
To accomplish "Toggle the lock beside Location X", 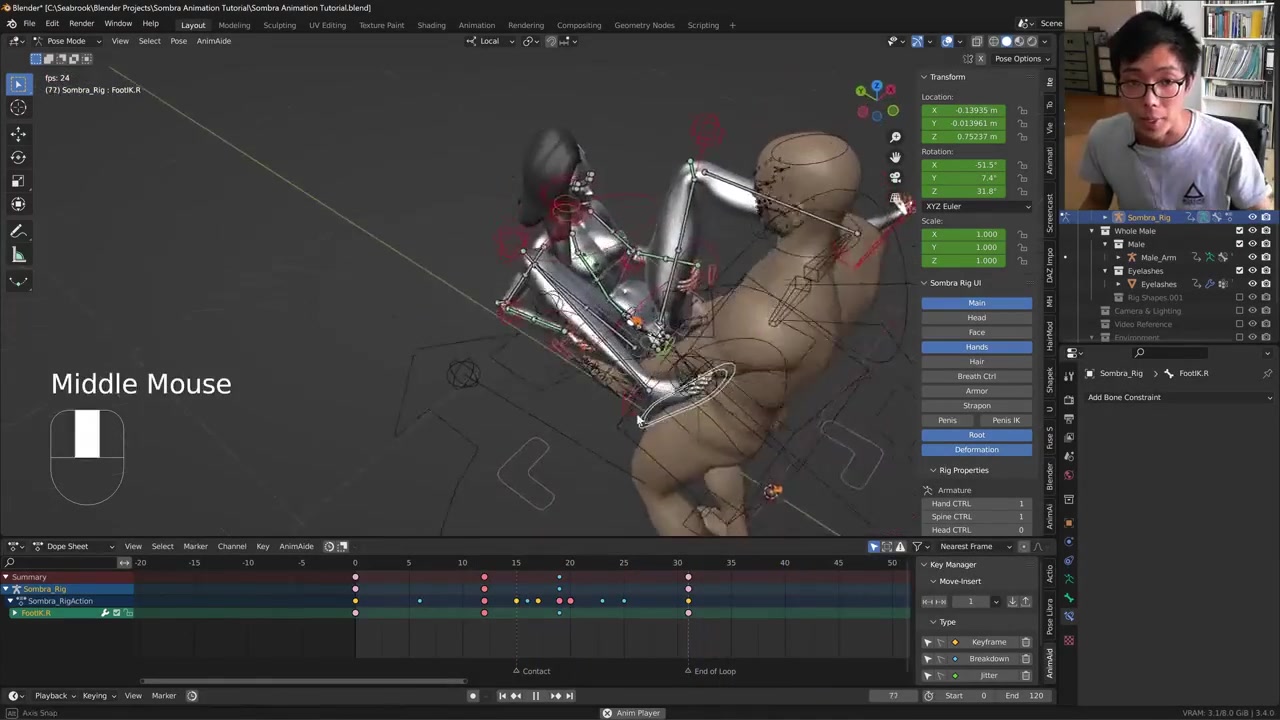I will (x=1022, y=110).
